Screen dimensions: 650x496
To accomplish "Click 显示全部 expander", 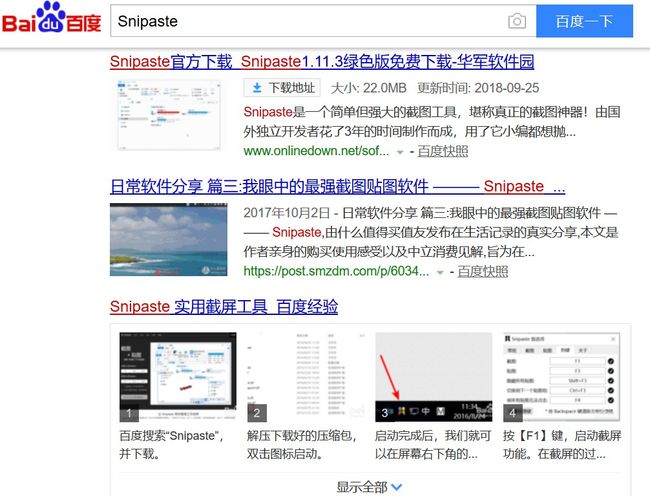I will (x=369, y=486).
